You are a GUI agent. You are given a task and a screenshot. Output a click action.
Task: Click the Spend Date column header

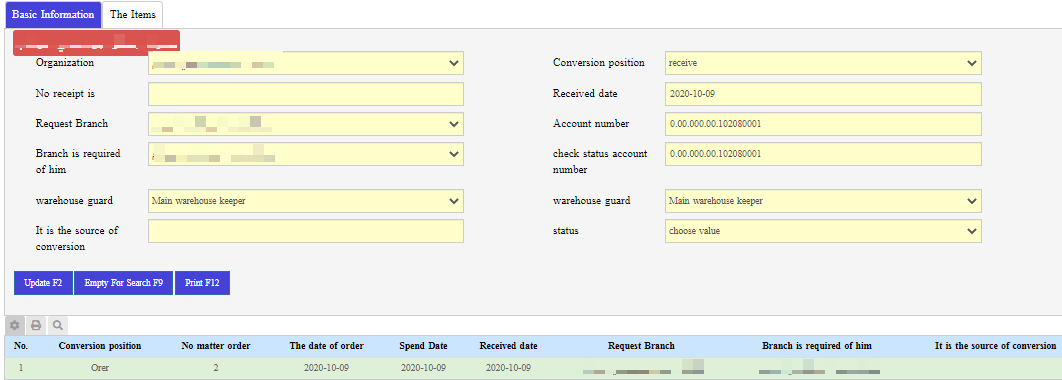(x=423, y=346)
